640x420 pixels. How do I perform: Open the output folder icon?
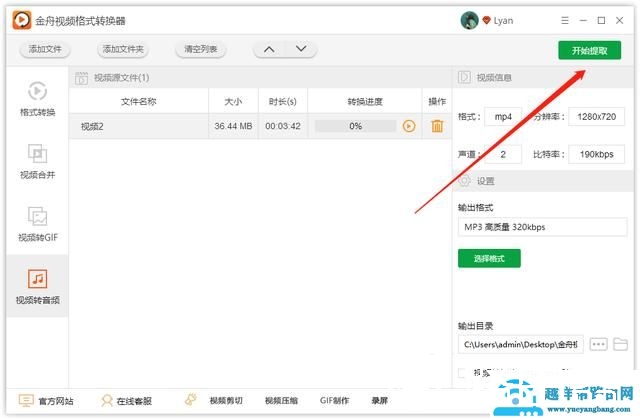coord(620,344)
